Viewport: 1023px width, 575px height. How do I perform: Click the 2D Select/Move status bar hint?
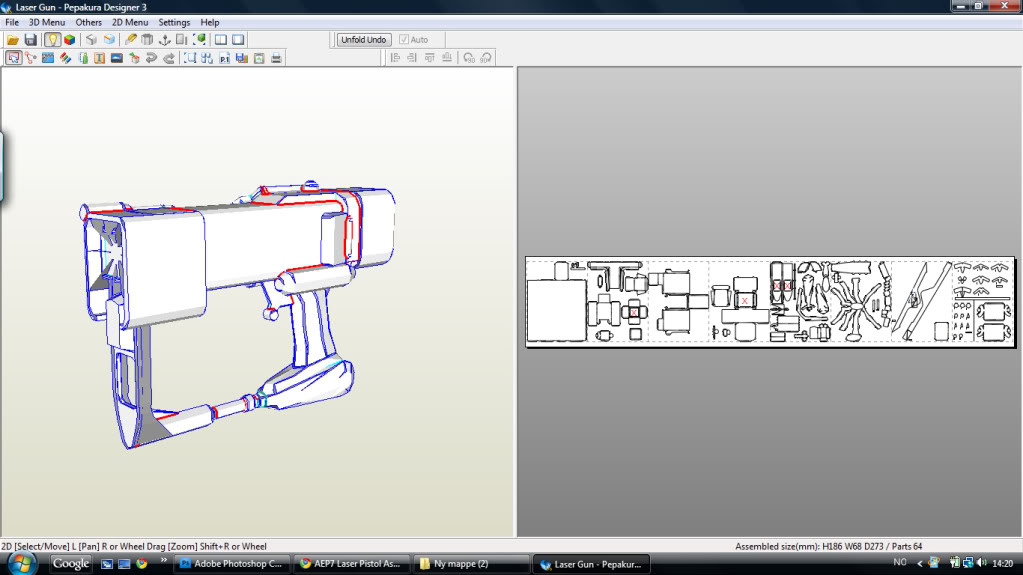[134, 546]
